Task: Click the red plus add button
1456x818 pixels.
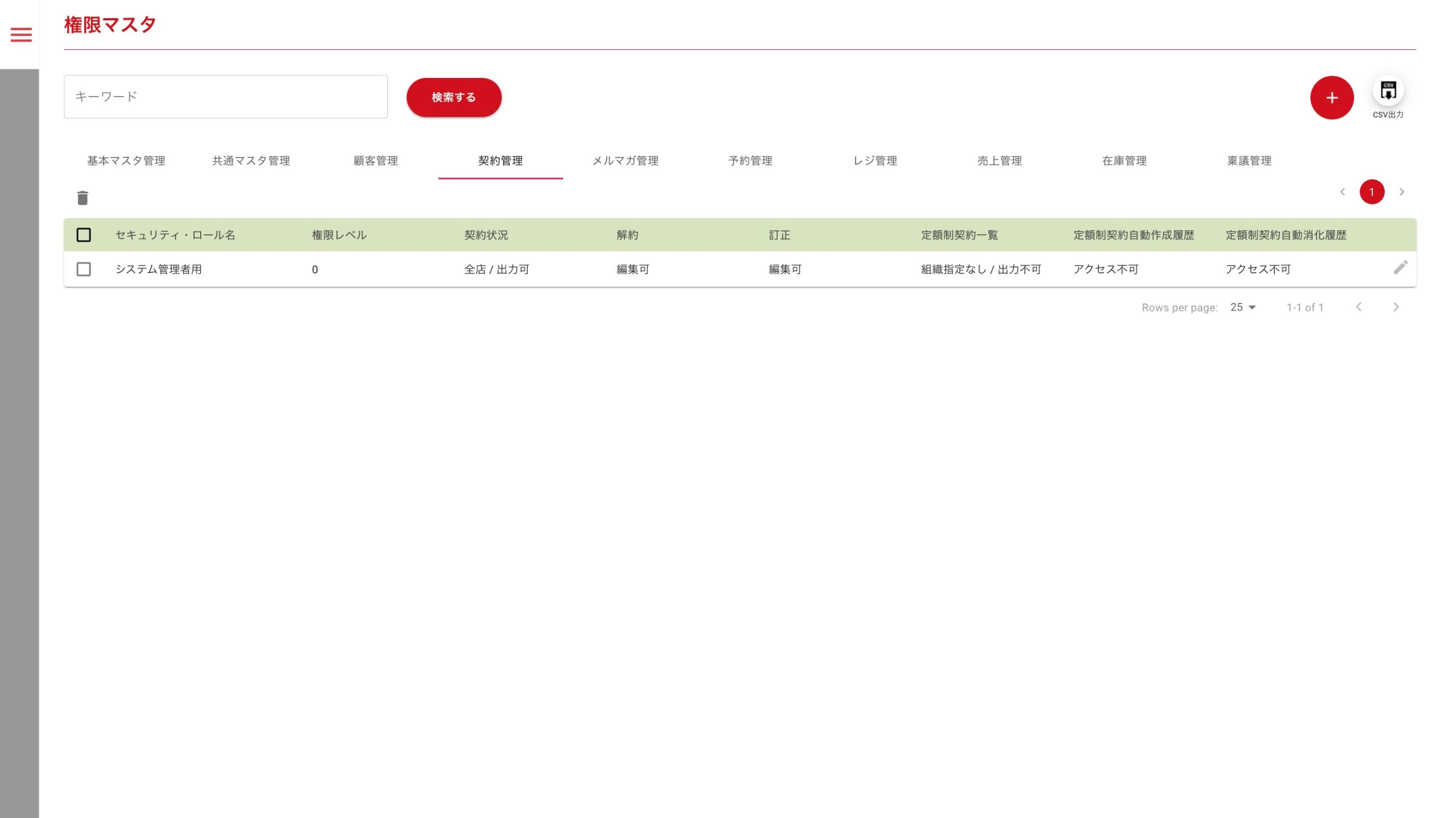Action: click(x=1331, y=98)
